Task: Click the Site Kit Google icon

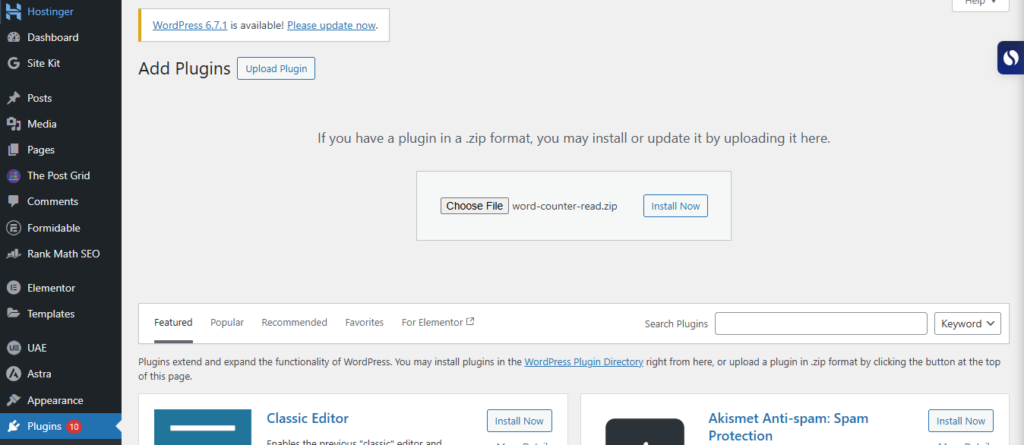Action: click(x=13, y=63)
